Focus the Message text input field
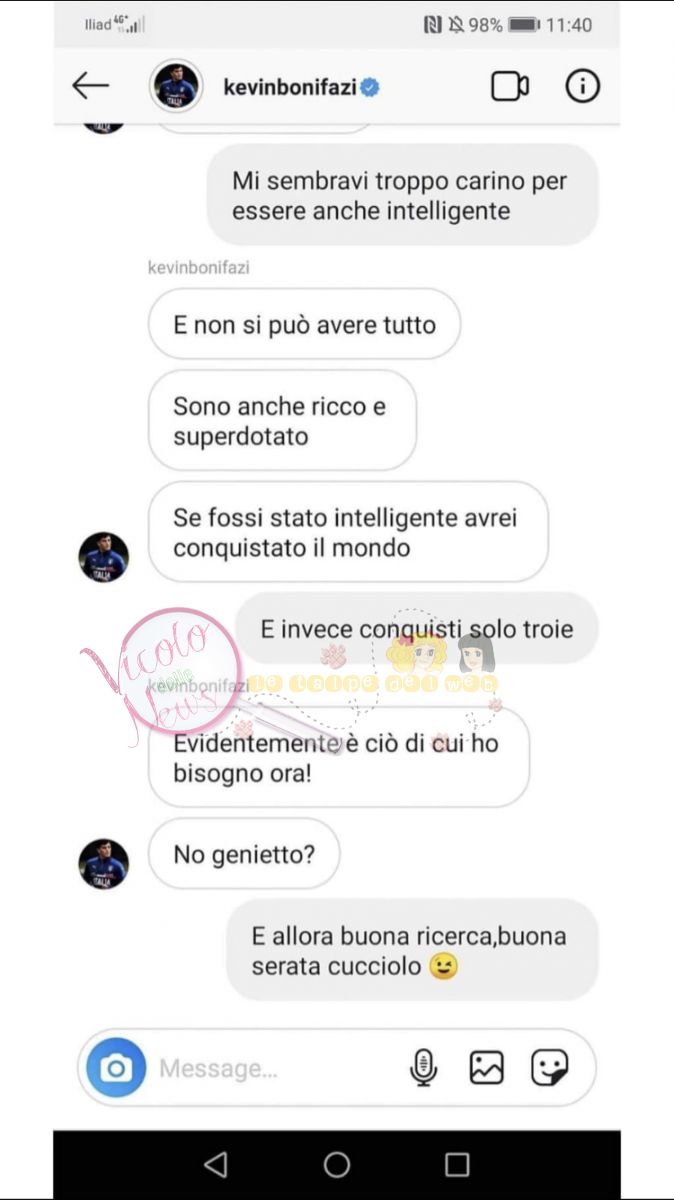This screenshot has height=1200, width=674. click(x=280, y=1069)
